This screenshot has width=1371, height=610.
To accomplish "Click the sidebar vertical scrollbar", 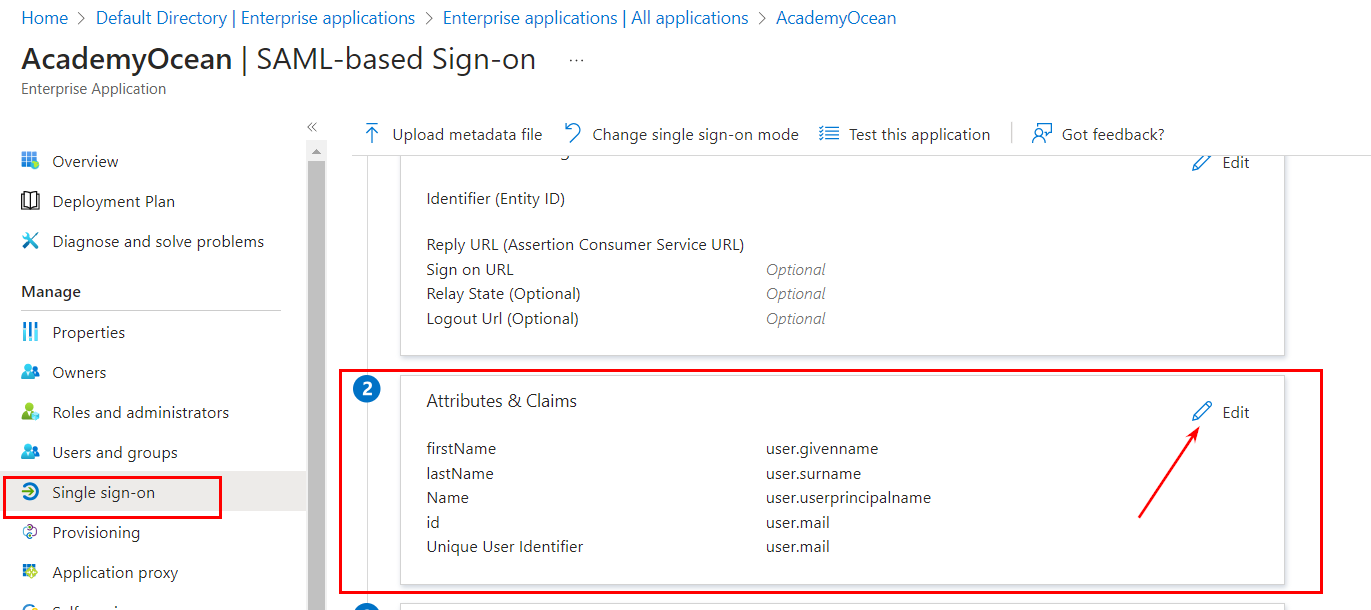I will pyautogui.click(x=316, y=385).
